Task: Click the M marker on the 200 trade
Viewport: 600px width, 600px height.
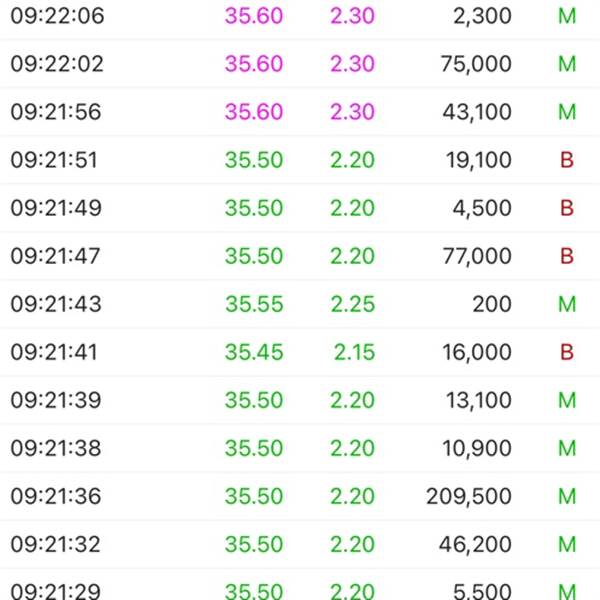Action: point(567,304)
